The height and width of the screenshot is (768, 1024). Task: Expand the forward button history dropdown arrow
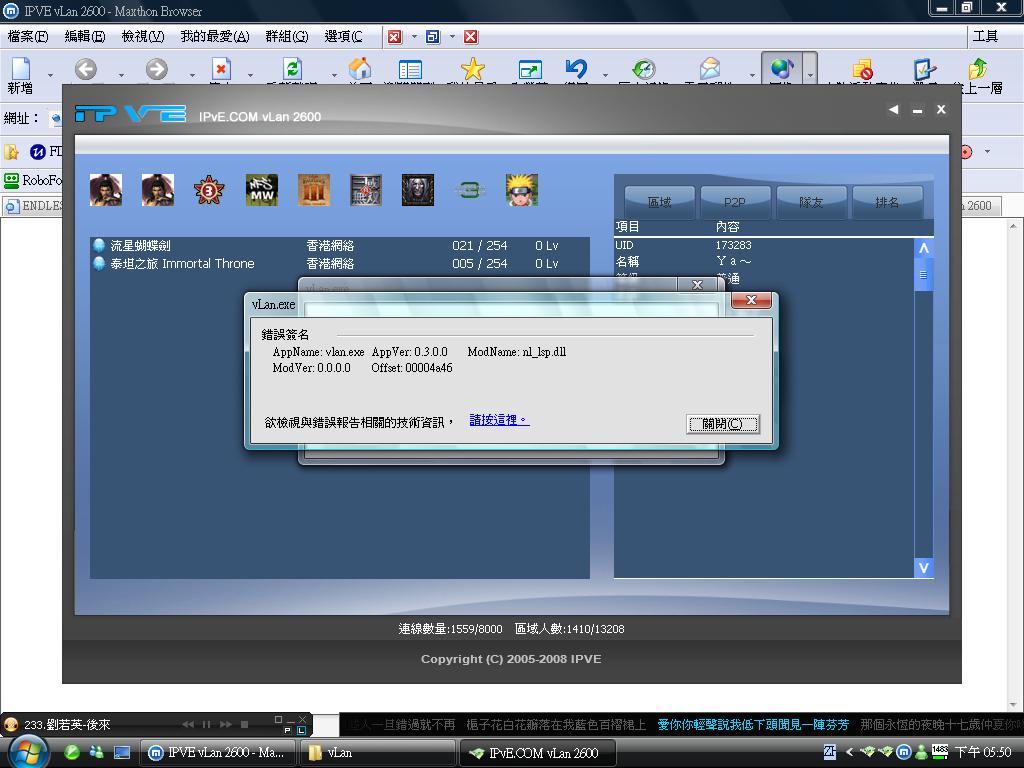[x=192, y=75]
